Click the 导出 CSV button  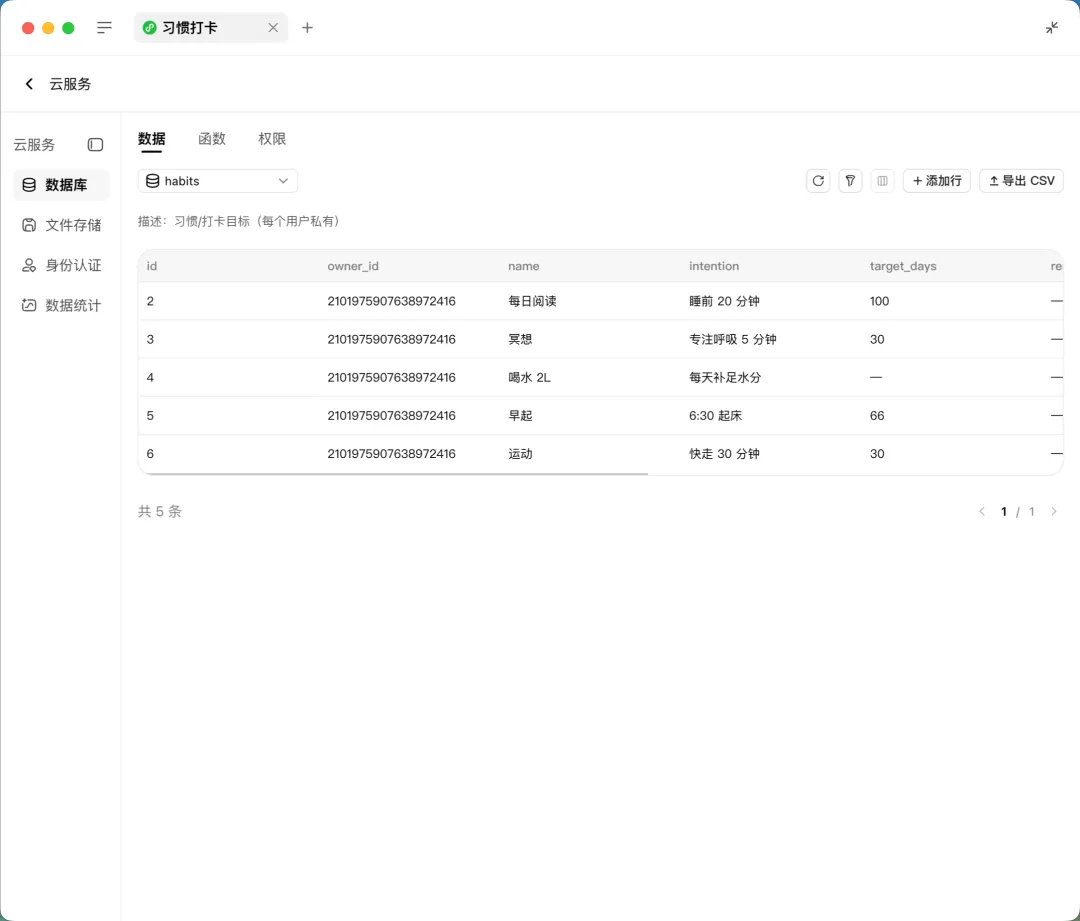click(1021, 181)
